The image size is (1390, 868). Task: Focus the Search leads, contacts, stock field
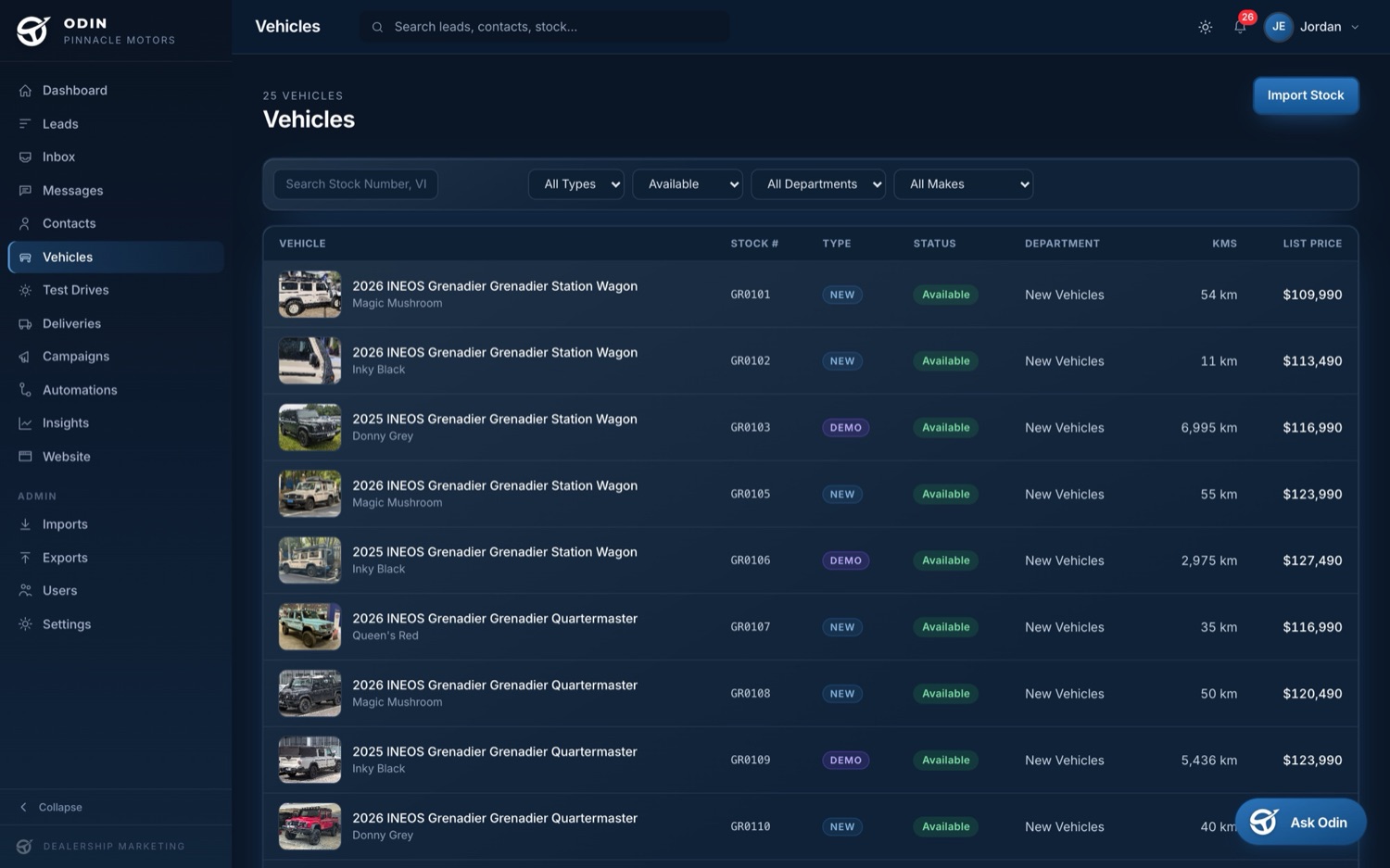[x=544, y=27]
